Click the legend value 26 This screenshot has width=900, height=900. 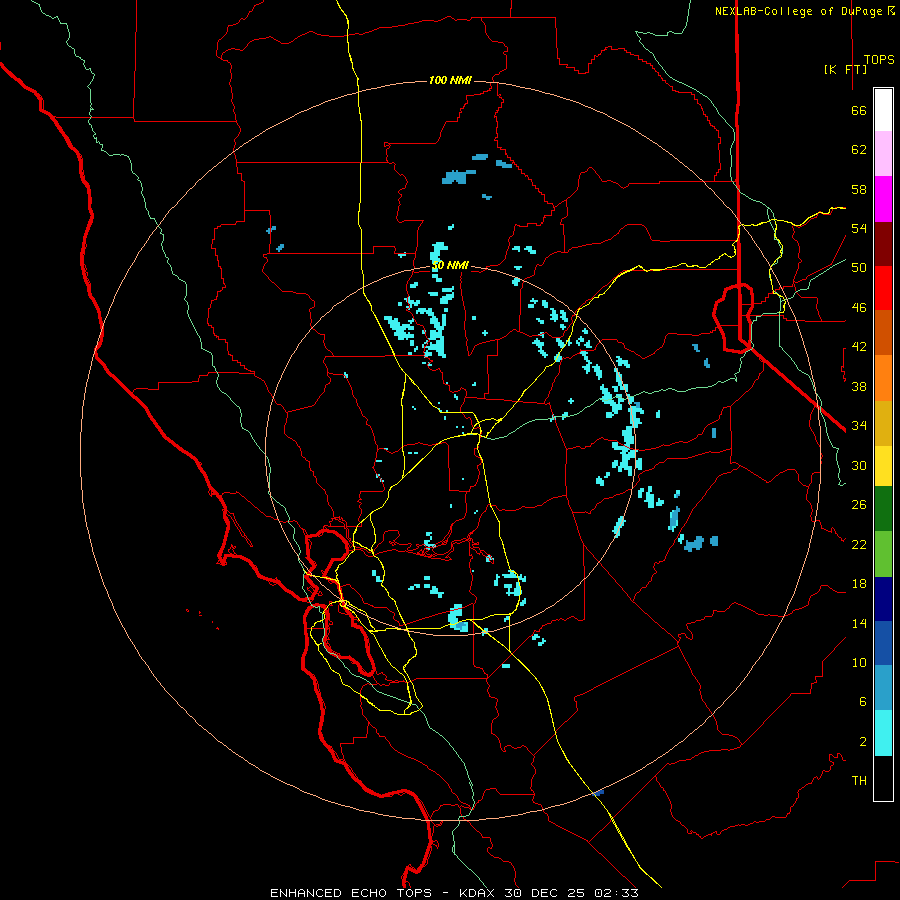859,505
